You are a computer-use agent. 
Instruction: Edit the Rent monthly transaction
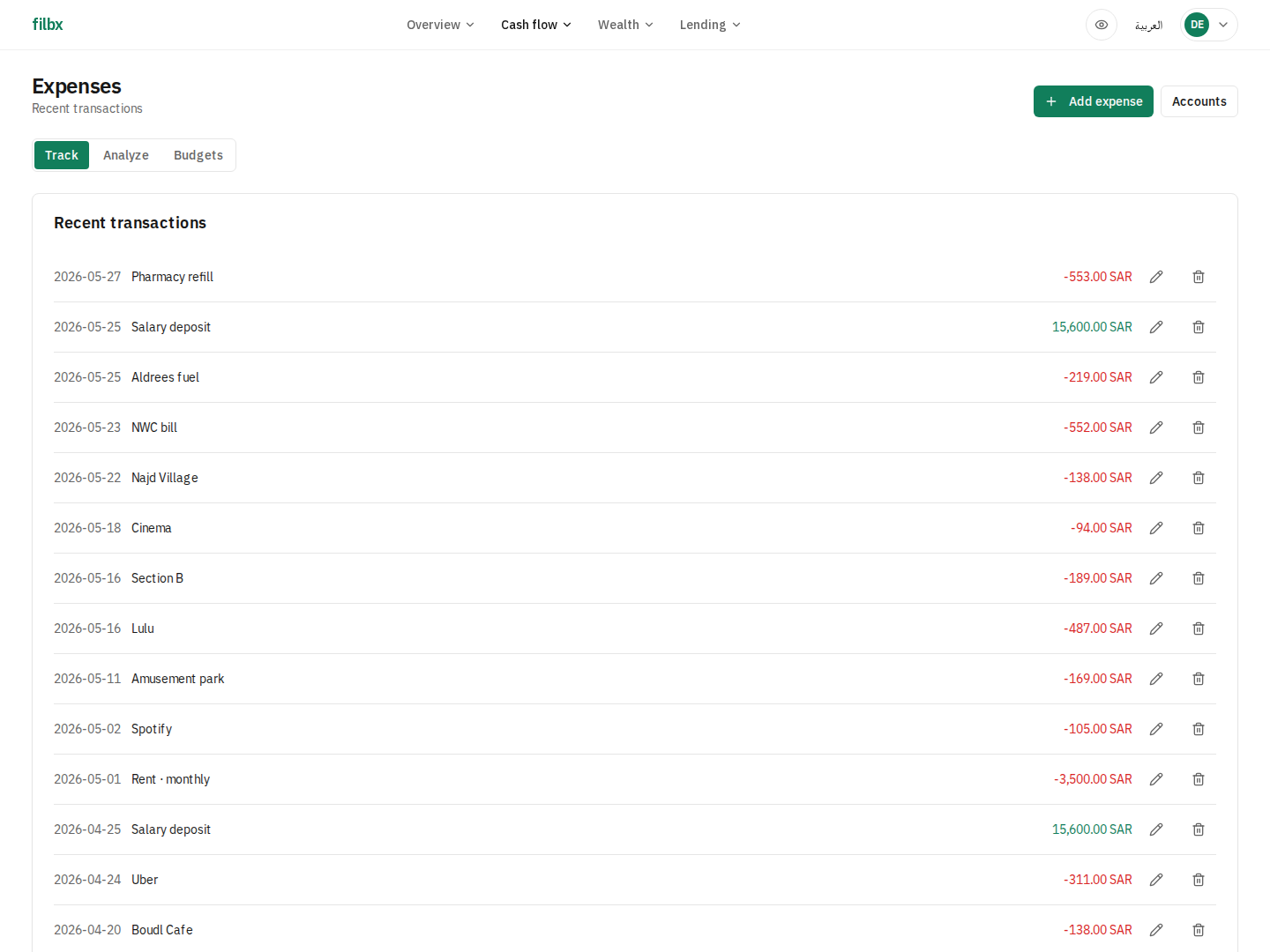click(1156, 779)
